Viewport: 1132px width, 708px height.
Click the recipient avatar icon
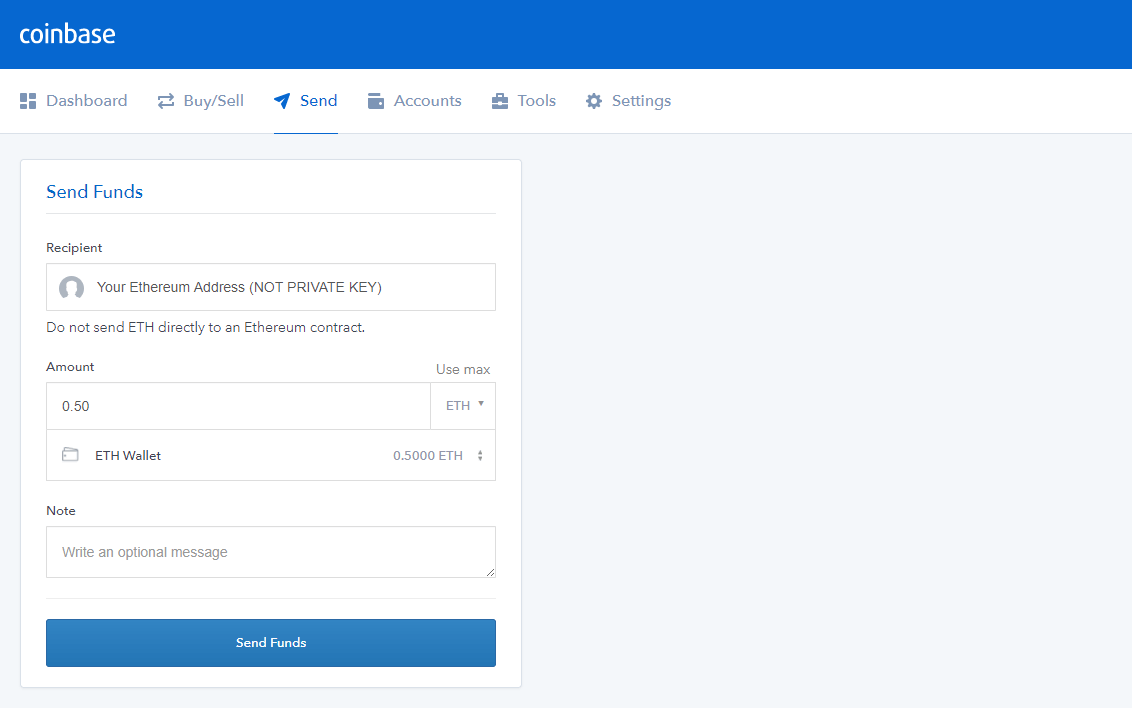pyautogui.click(x=71, y=287)
